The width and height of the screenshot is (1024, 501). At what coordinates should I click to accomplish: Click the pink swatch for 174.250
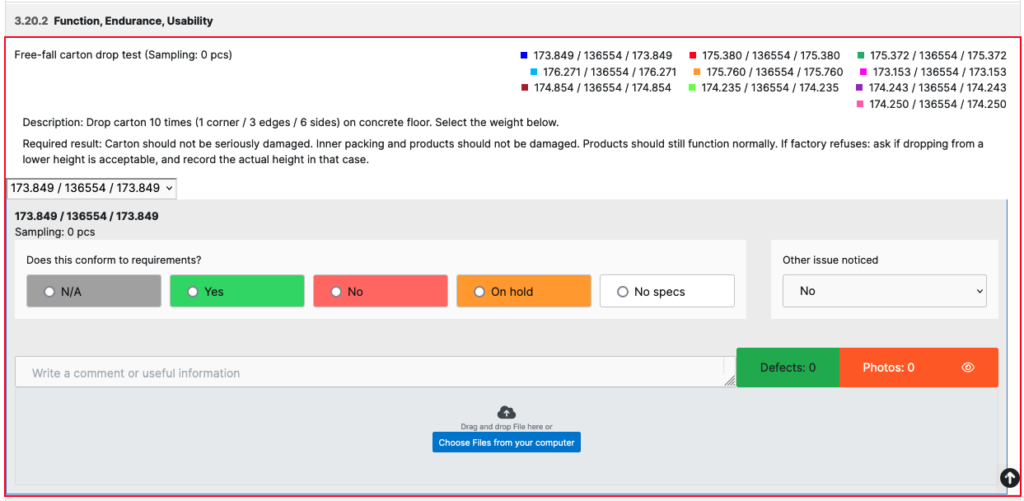859,104
